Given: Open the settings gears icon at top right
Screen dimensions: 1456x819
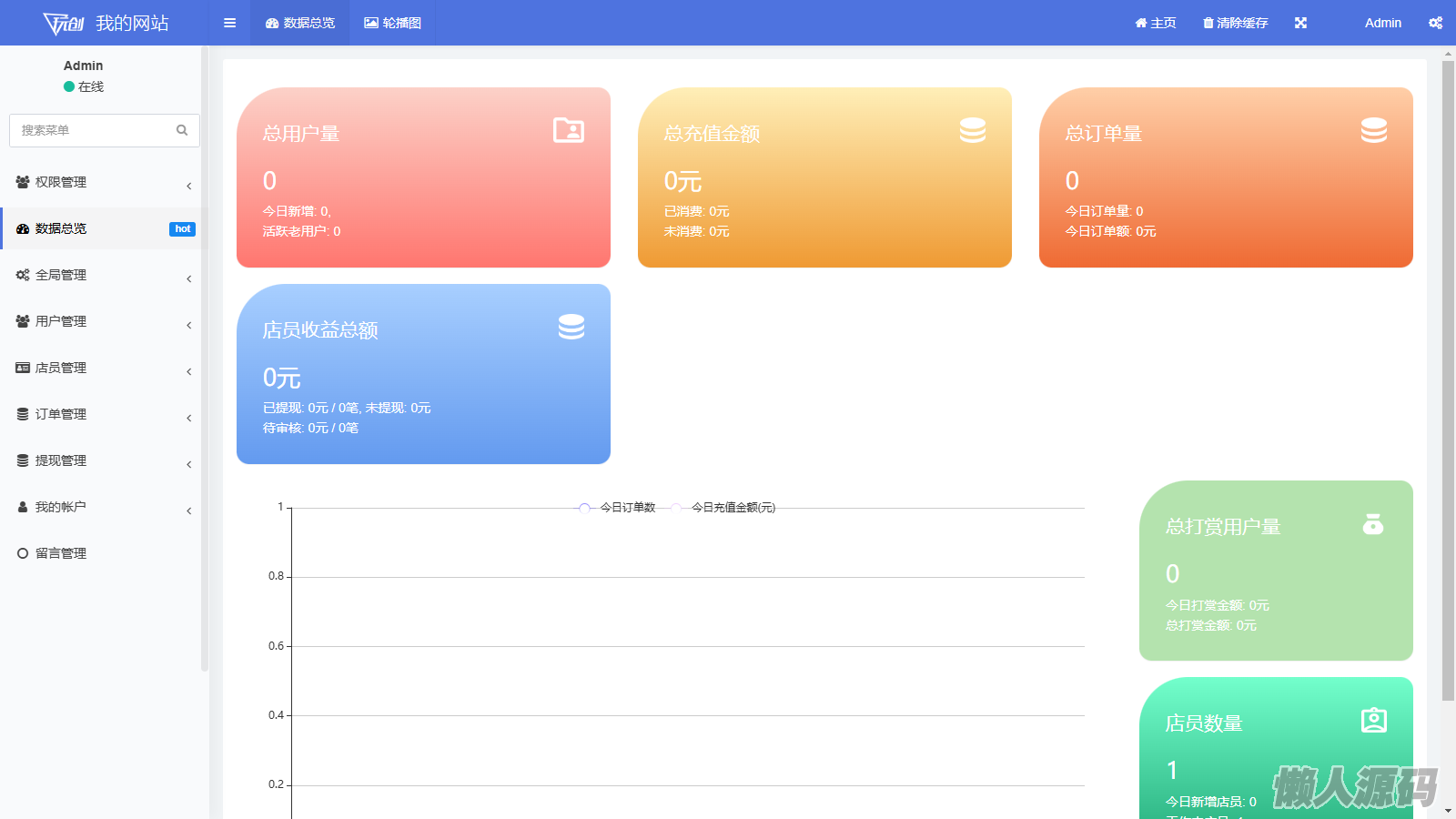Looking at the screenshot, I should (x=1435, y=23).
